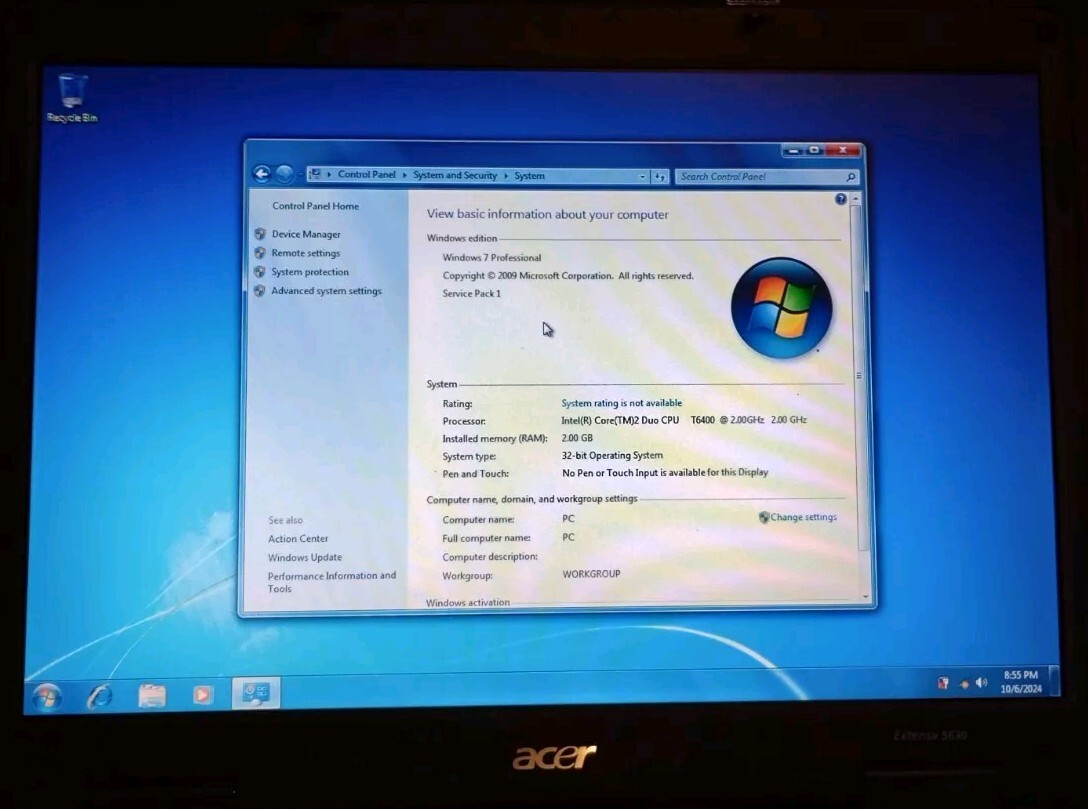The image size is (1088, 809).
Task: Click the Show desktop strip after the clock
Action: point(1053,680)
